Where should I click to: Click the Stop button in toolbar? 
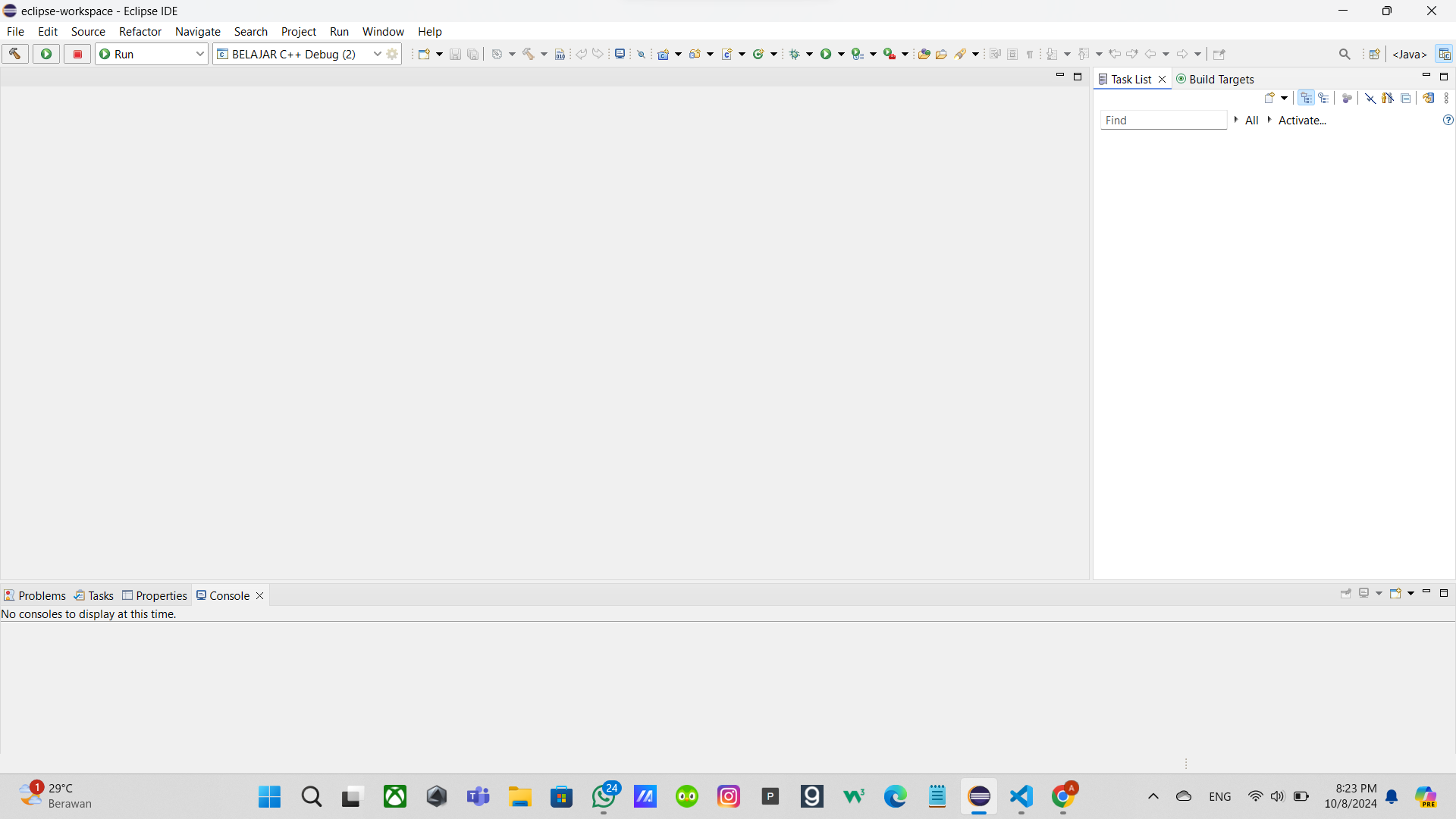77,54
